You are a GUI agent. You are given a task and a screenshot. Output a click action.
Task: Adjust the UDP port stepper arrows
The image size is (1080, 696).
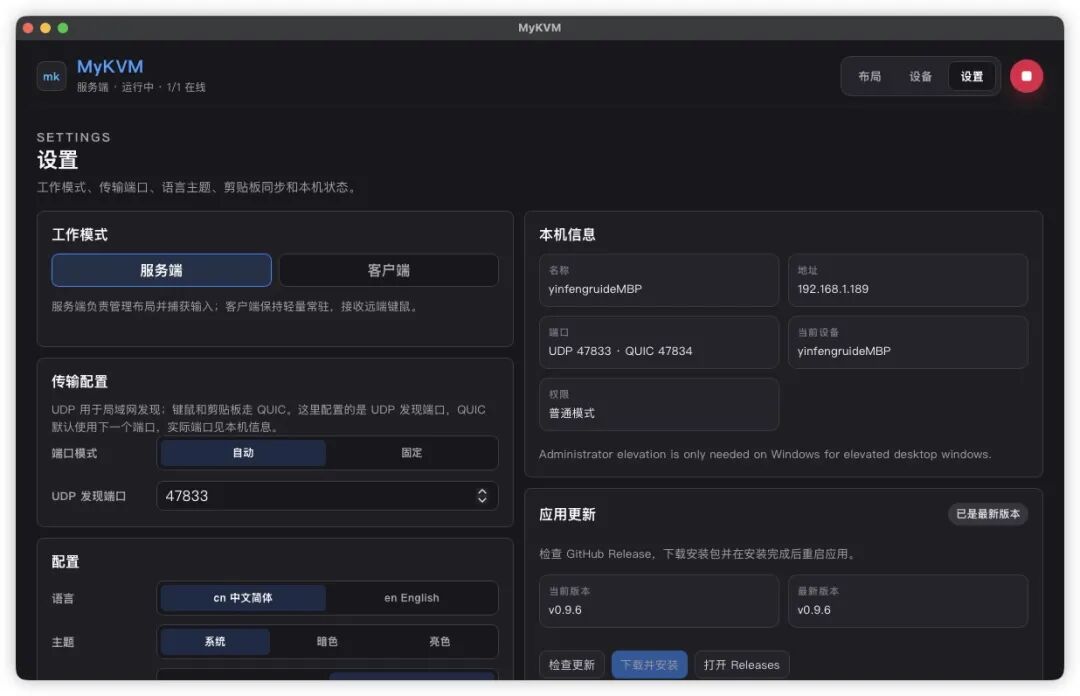tap(482, 496)
